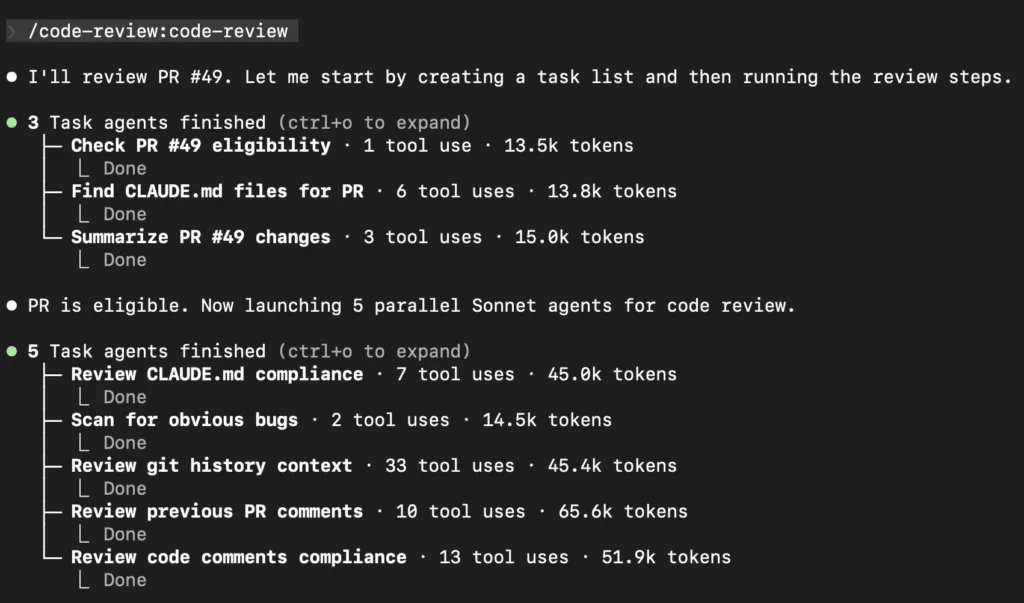Click "Done" under Review code comments compliance
This screenshot has height=603, width=1024.
click(125, 580)
